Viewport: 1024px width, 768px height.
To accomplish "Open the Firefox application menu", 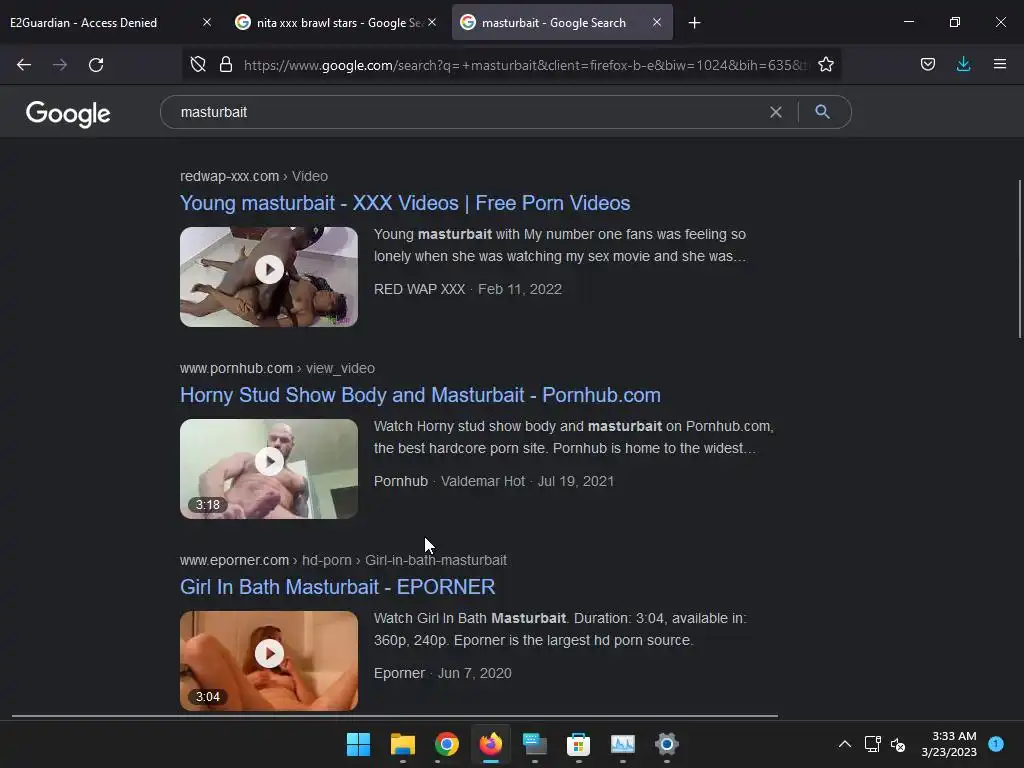I will (x=1000, y=64).
